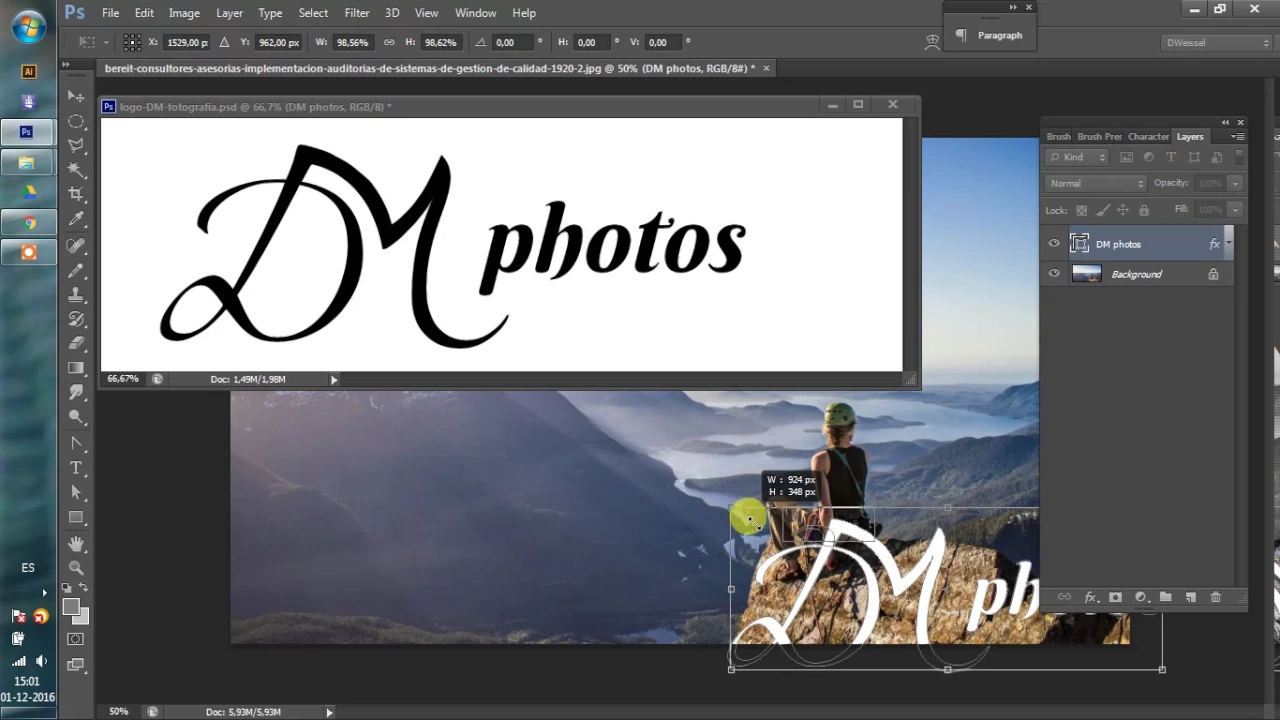Open the Filter menu

coord(357,13)
